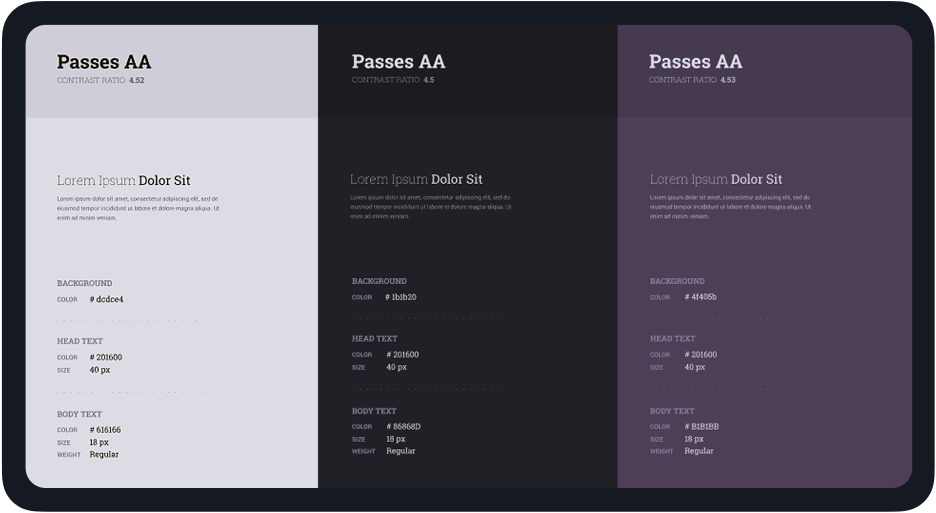
Task: Click the # 1b1b20 background color value
Action: 401,297
